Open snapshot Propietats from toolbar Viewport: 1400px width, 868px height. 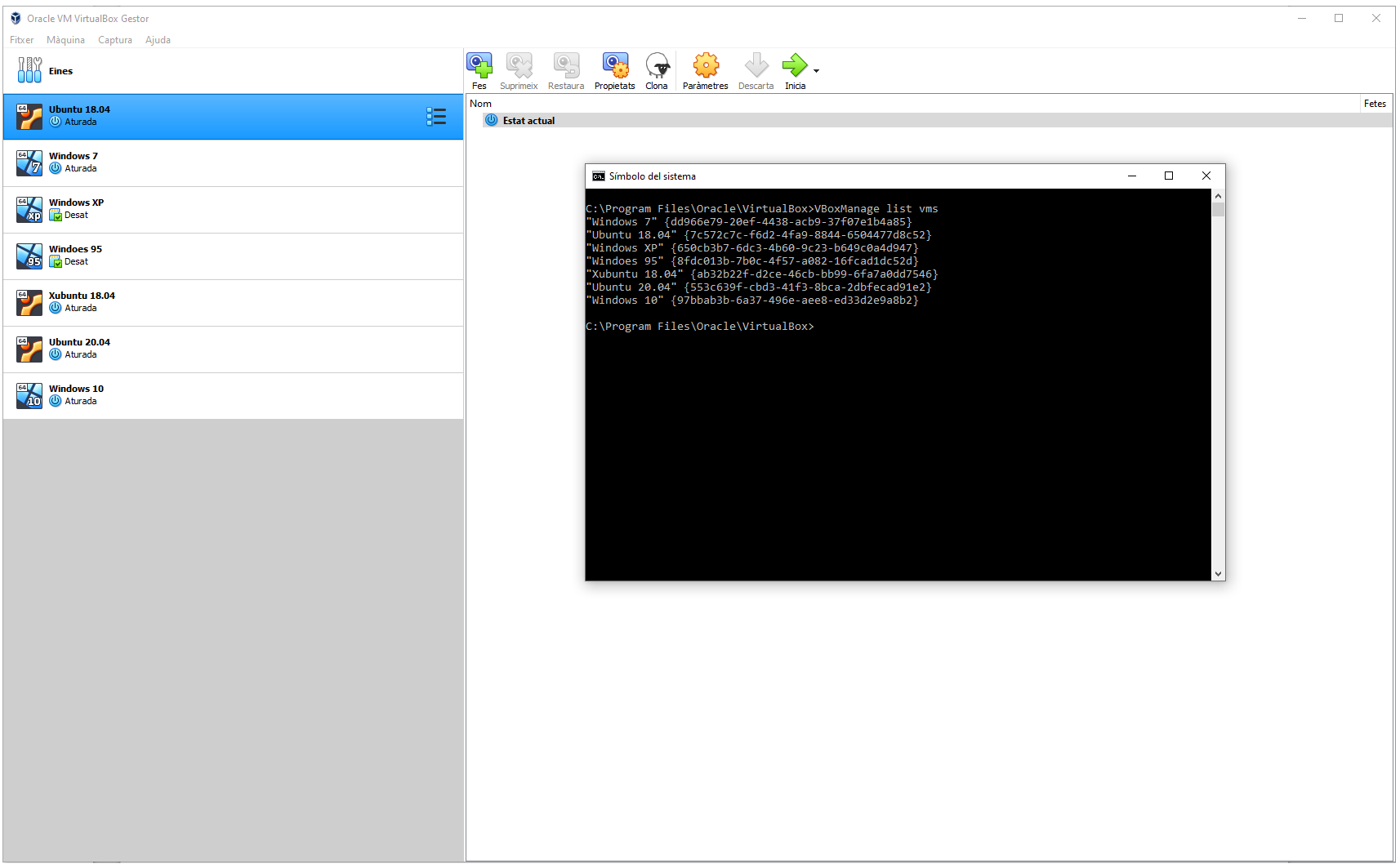coord(614,66)
